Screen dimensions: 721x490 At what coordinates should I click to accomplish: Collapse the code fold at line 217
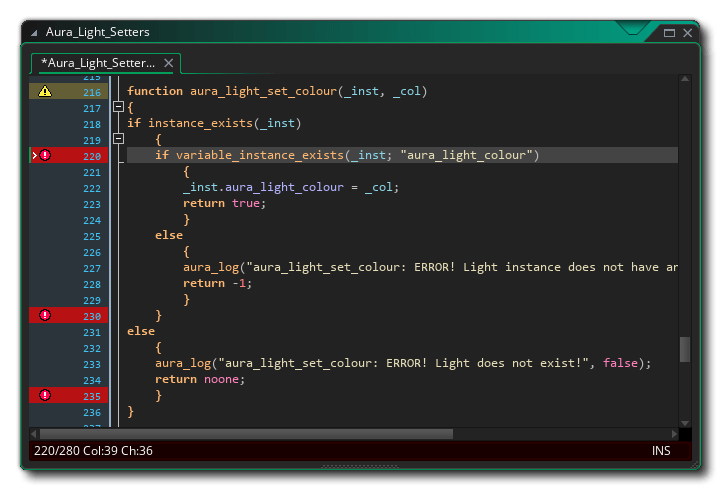[x=119, y=107]
